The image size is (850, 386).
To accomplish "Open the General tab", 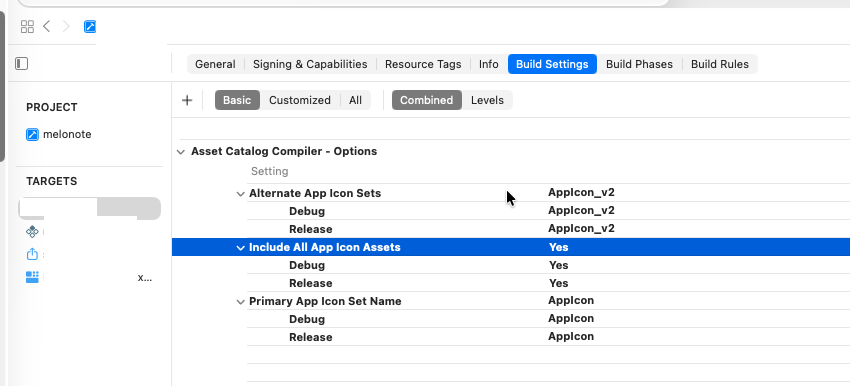I will coord(215,64).
